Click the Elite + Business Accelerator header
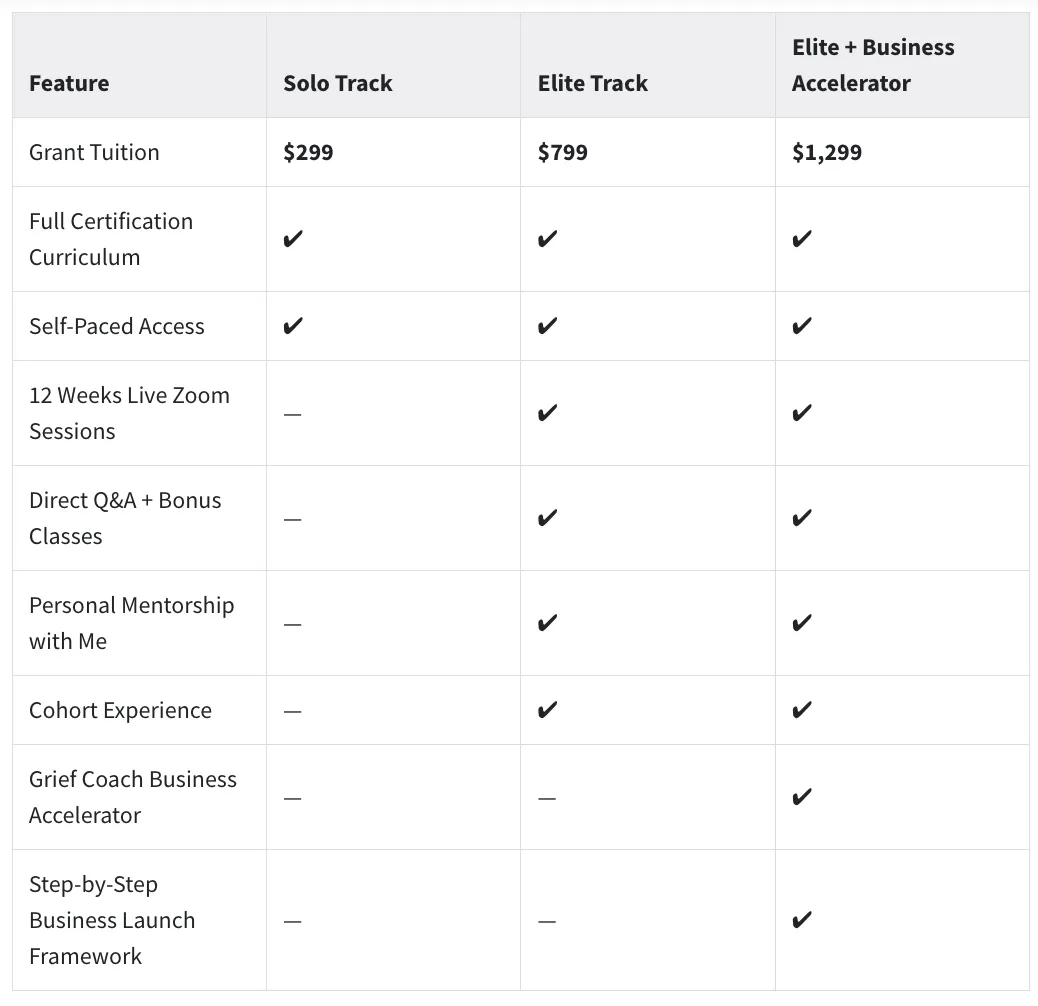 [x=872, y=65]
